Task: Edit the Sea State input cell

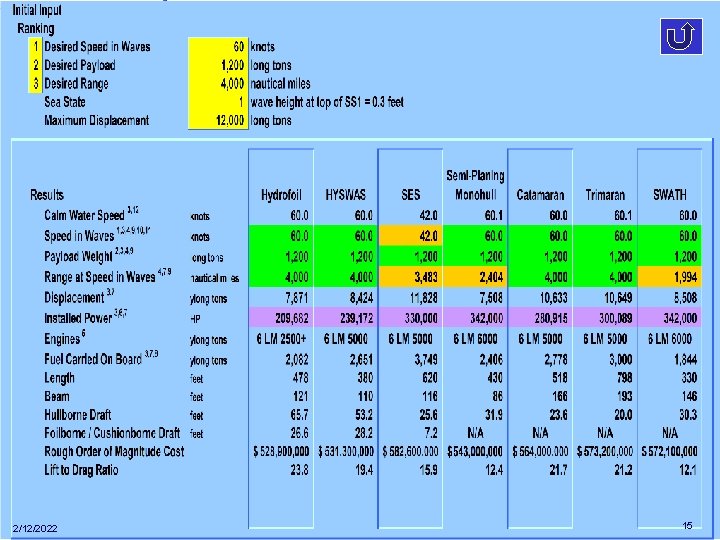Action: [x=218, y=101]
